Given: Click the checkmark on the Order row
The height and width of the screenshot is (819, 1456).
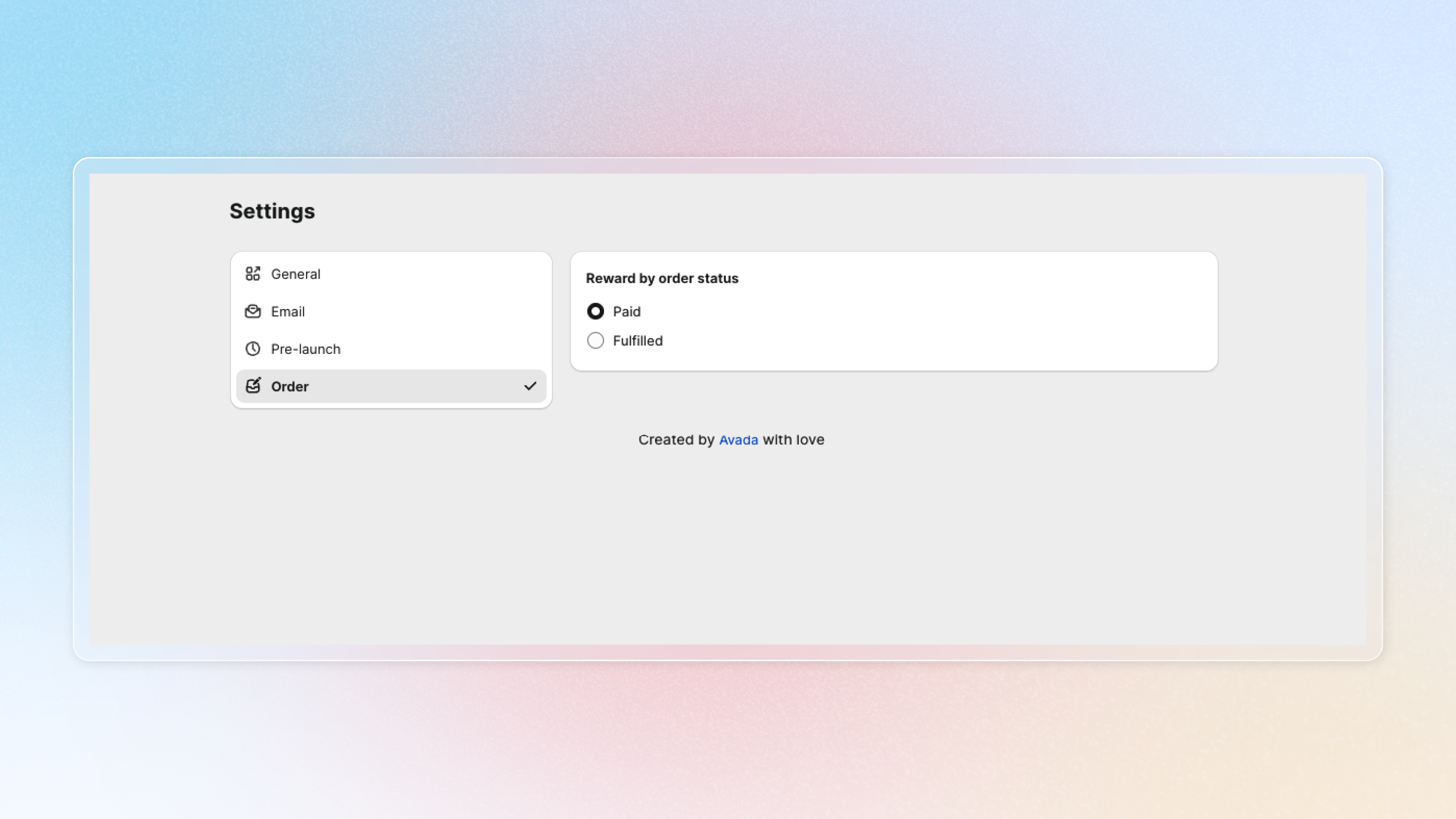Looking at the screenshot, I should coord(530,386).
